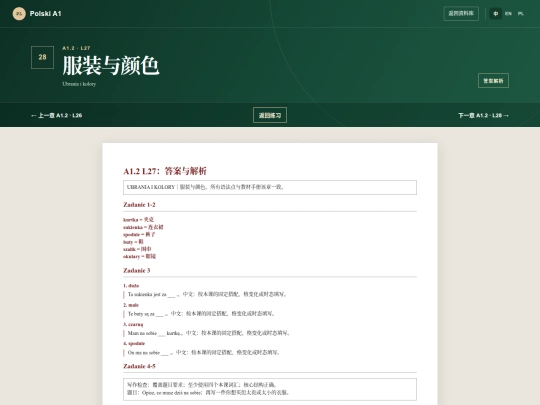Click the 'Te buty są za' sentence
The image size is (540, 405).
coord(201,313)
